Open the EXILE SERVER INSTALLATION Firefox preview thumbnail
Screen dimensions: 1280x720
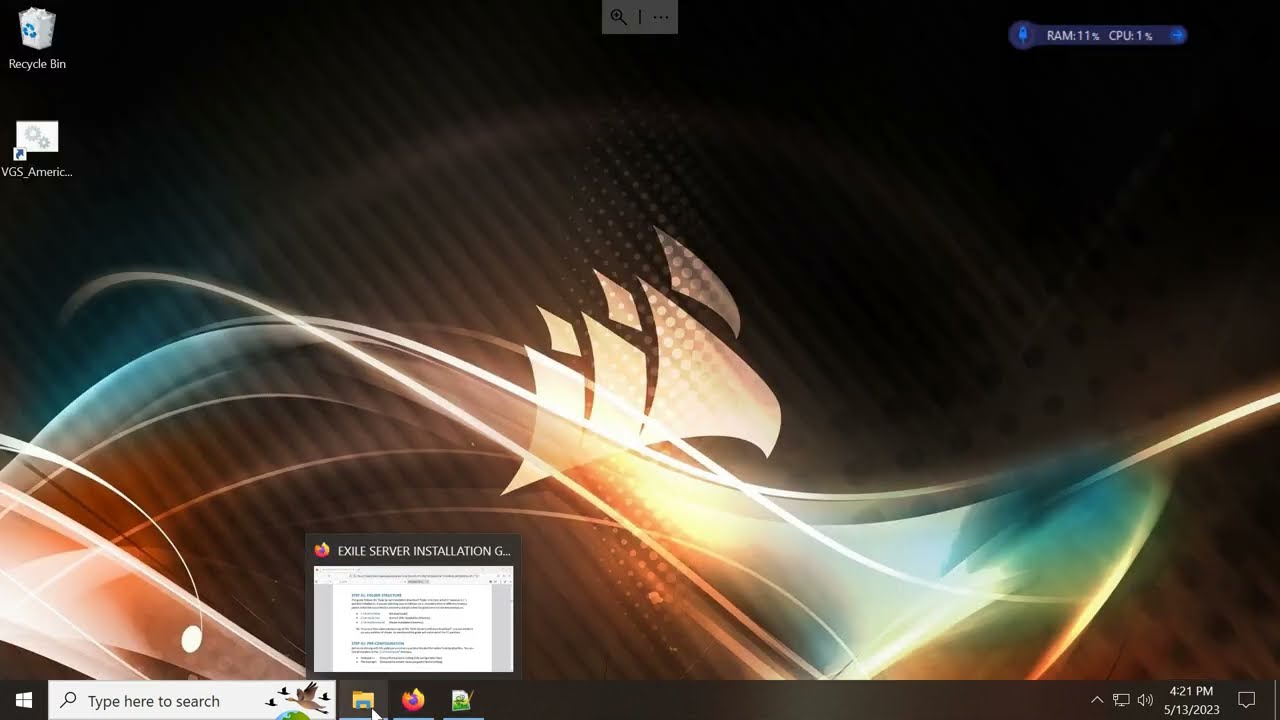click(x=413, y=619)
